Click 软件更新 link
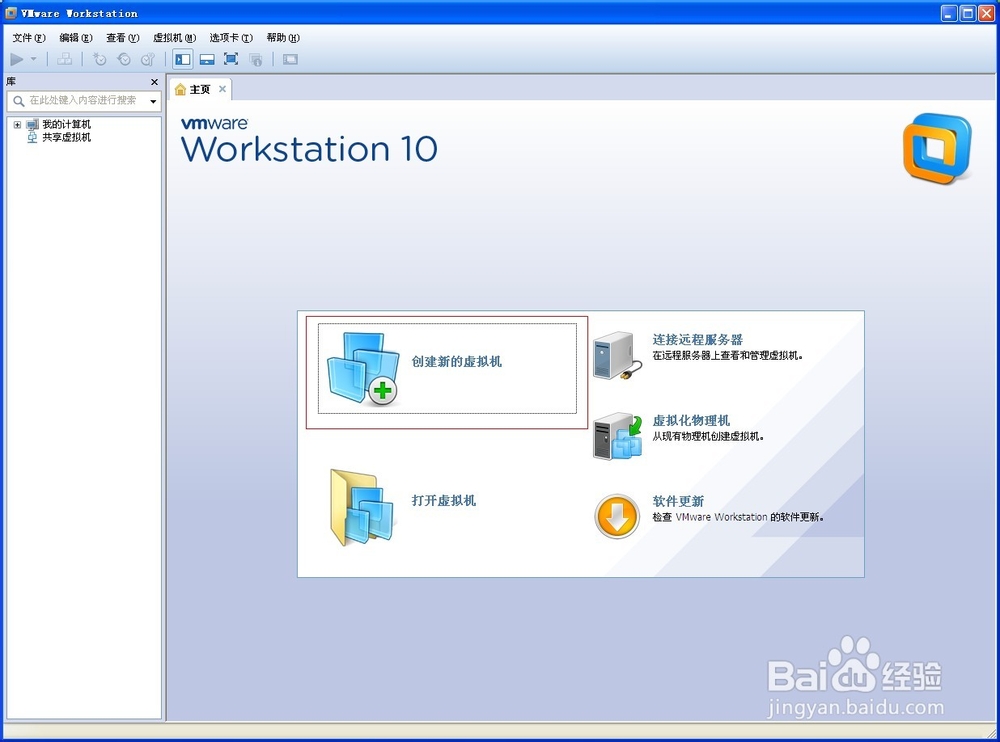 coord(678,501)
